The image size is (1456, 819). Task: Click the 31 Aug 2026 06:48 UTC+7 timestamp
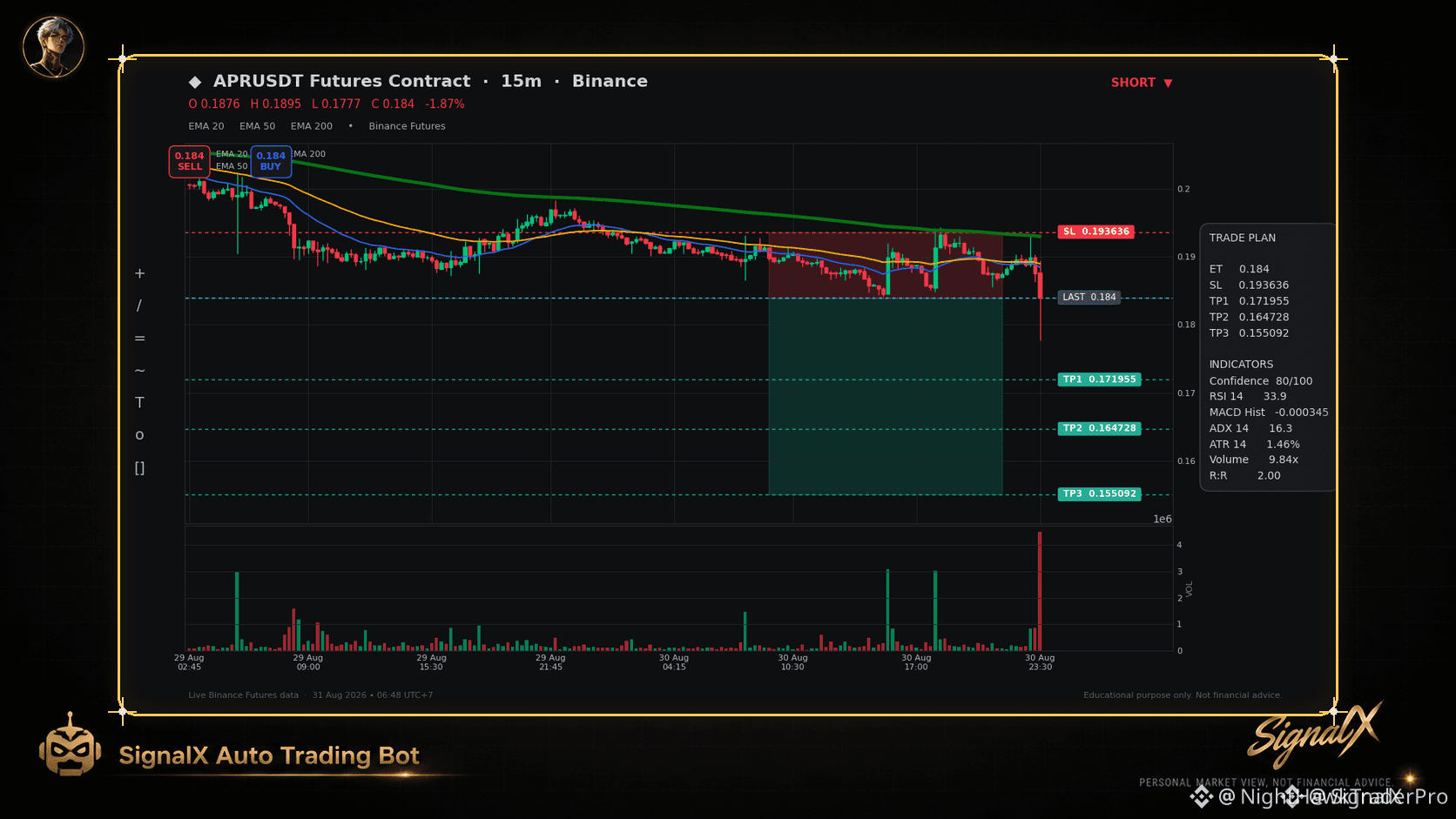click(373, 695)
